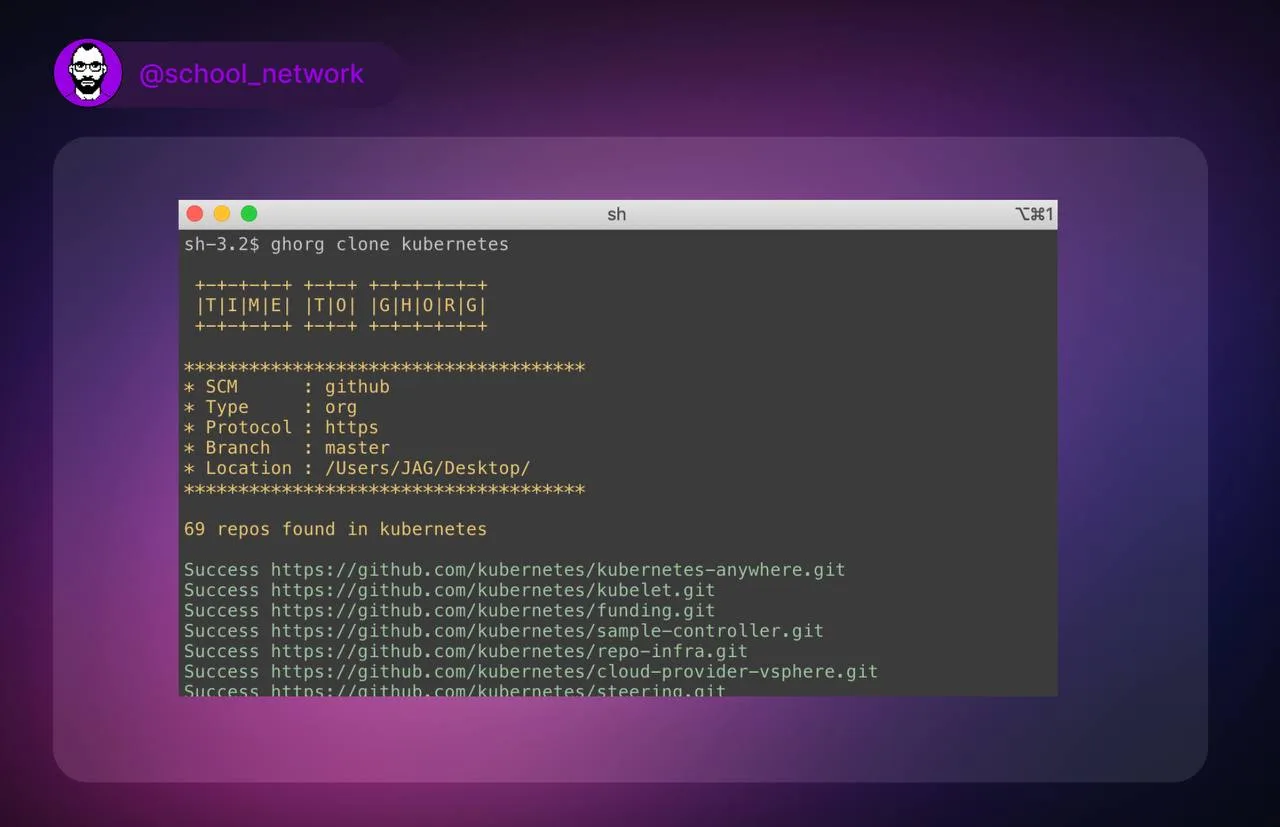1280x827 pixels.
Task: Click the TIME TO GHORG ASCII banner
Action: [341, 306]
